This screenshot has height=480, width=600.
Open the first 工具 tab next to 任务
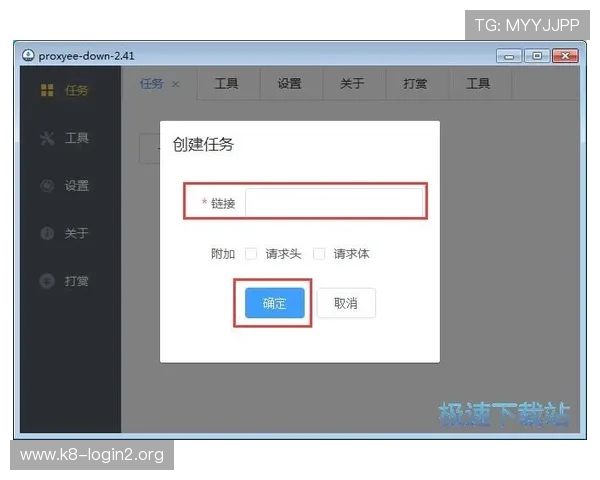pyautogui.click(x=229, y=84)
